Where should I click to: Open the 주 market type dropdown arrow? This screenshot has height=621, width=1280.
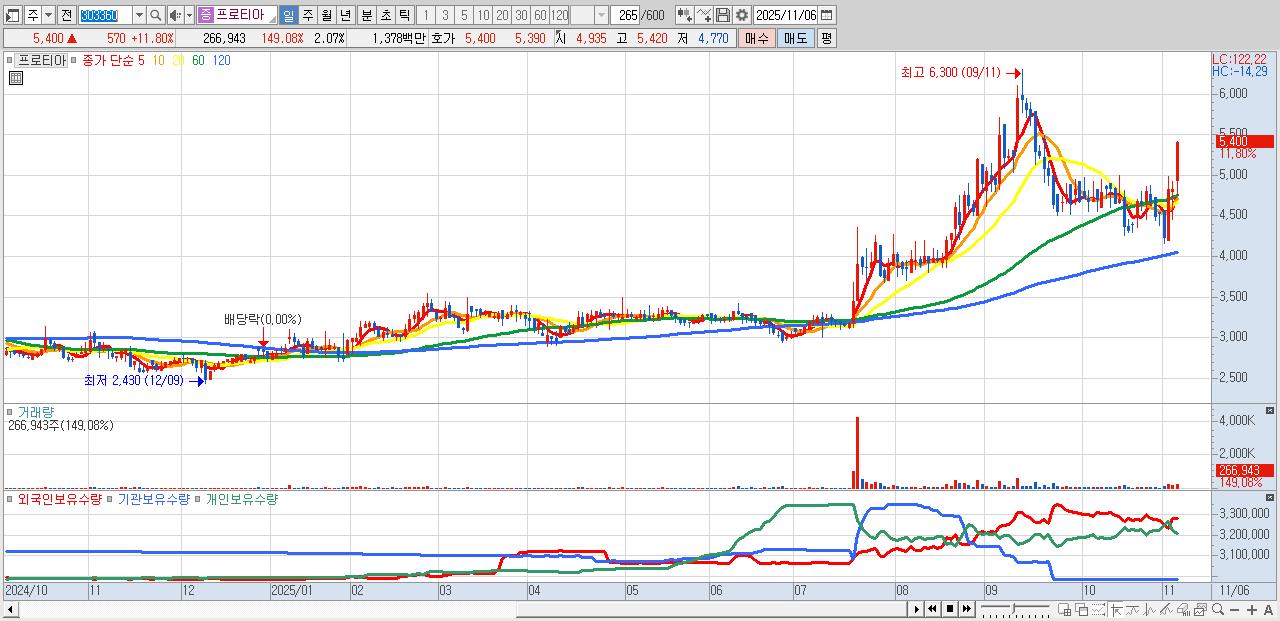point(48,15)
